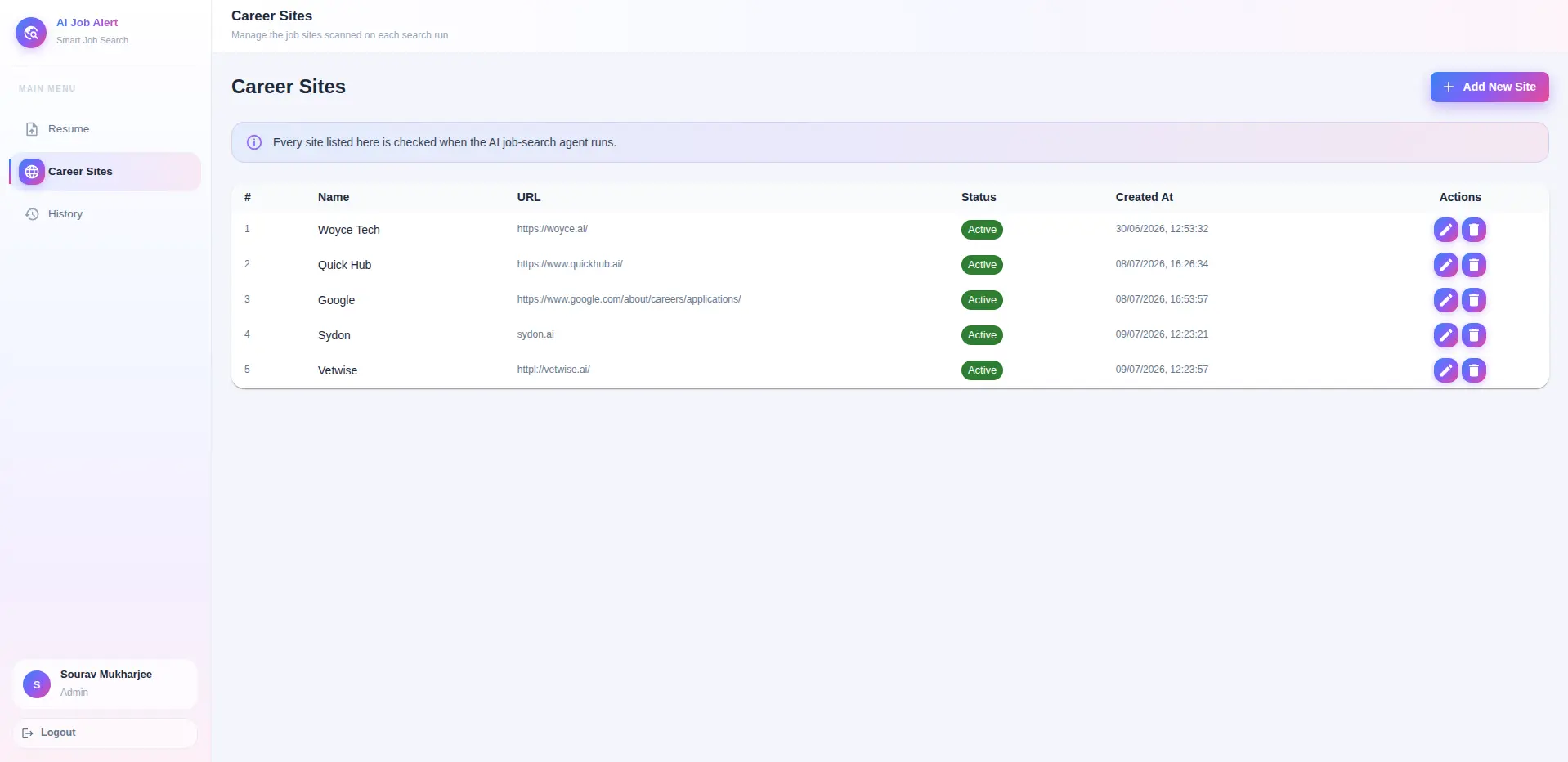
Task: Click the Google careers applications URL
Action: pyautogui.click(x=629, y=299)
